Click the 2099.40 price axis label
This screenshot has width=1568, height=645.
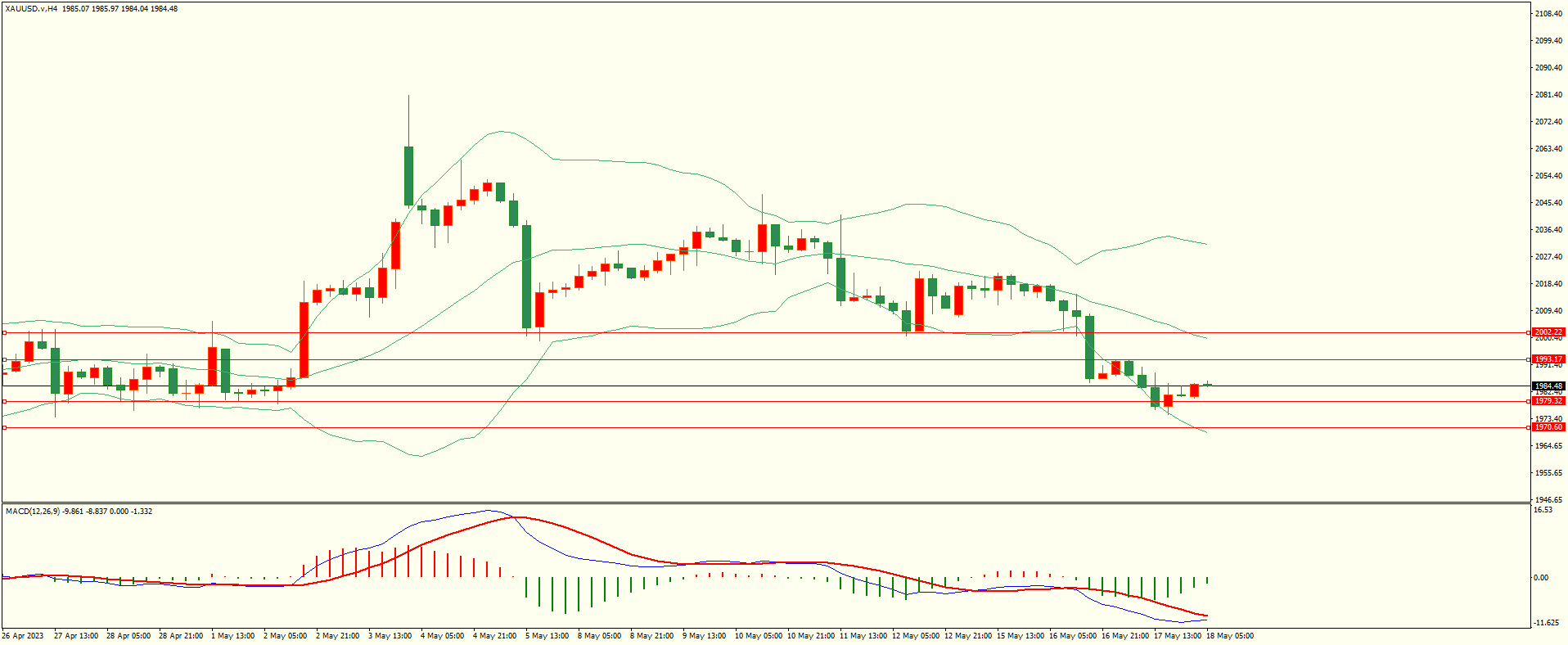pos(1548,41)
